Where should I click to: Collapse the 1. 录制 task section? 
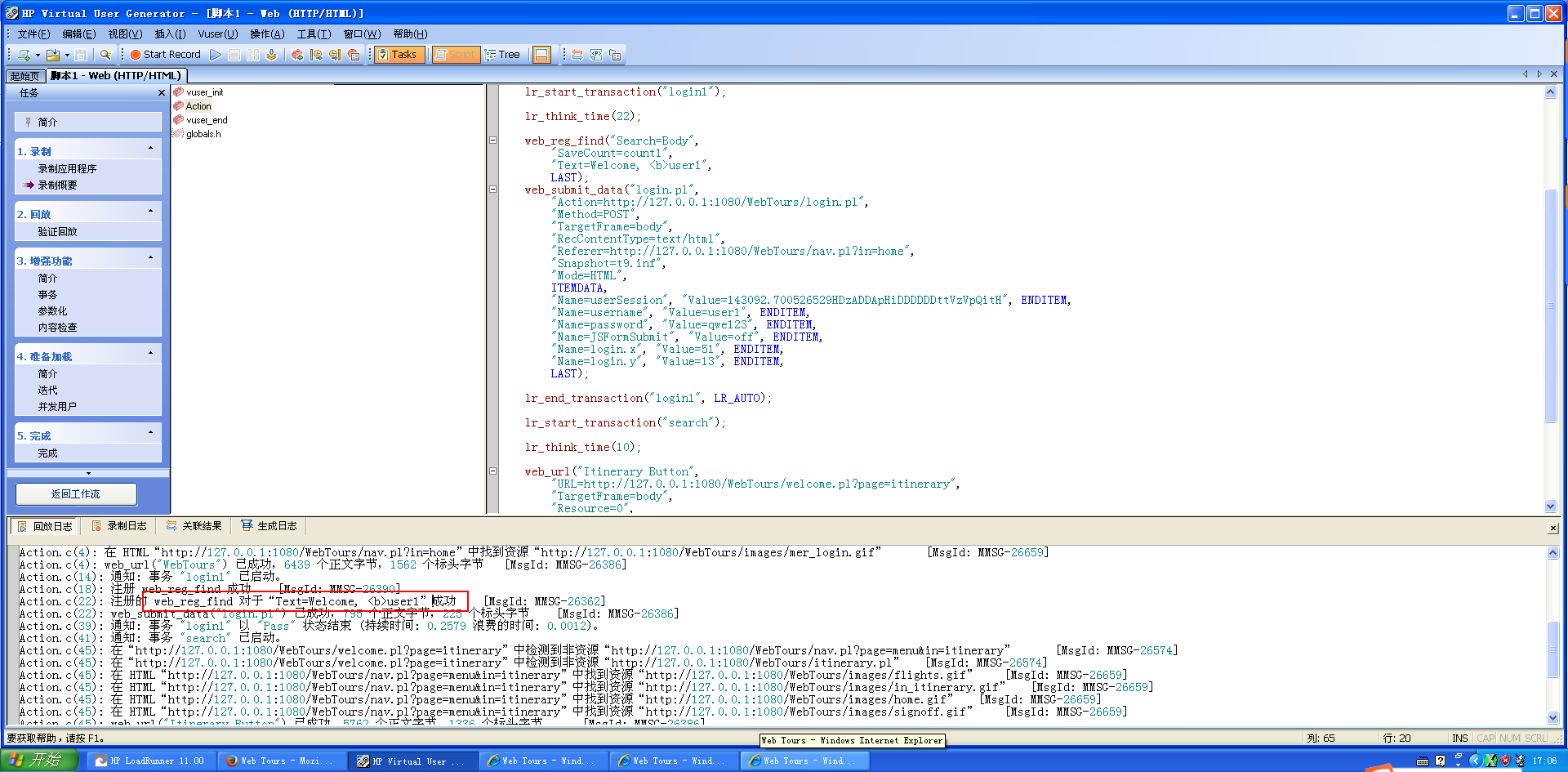point(150,149)
